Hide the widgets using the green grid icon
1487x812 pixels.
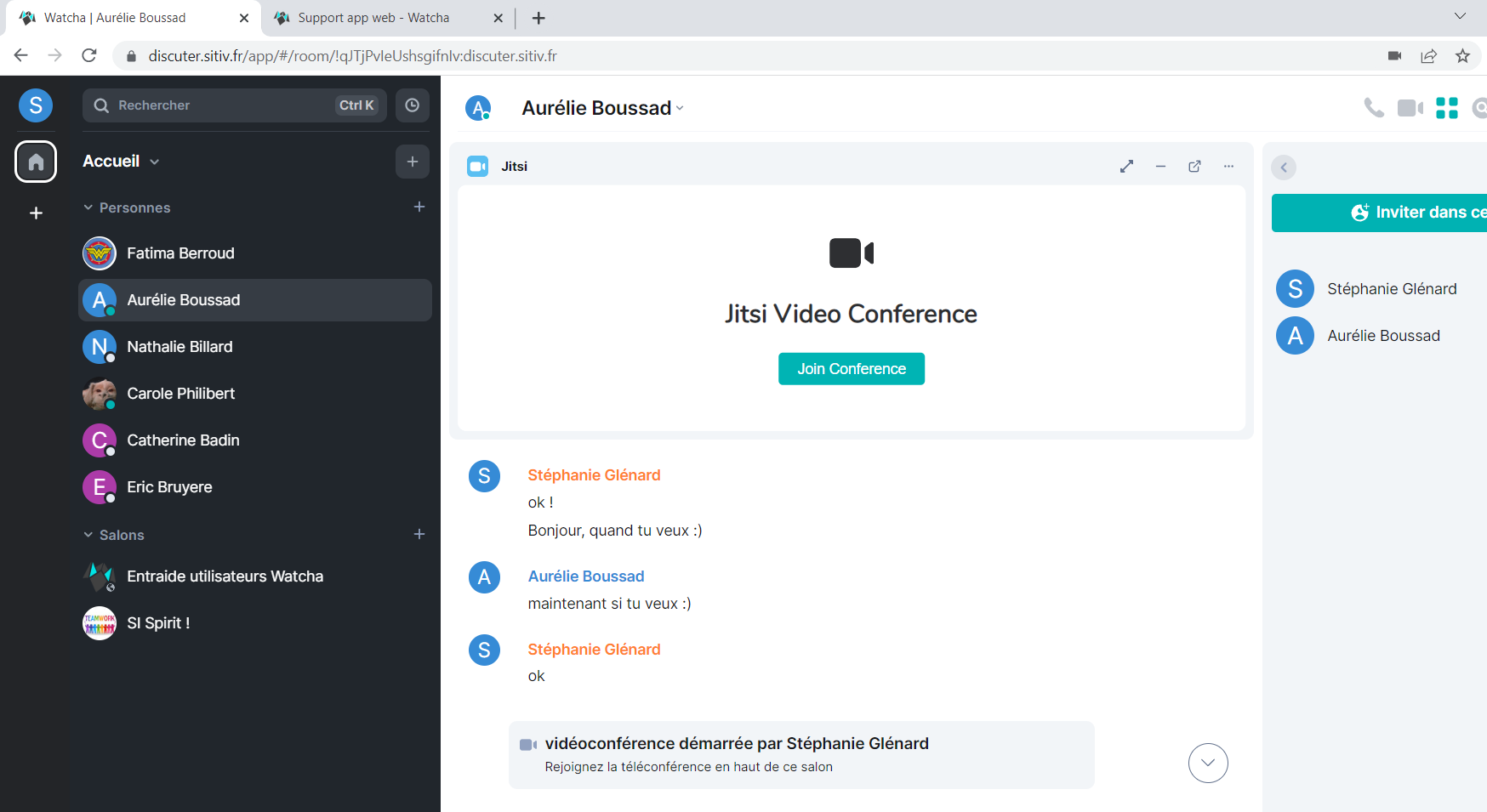(x=1446, y=108)
